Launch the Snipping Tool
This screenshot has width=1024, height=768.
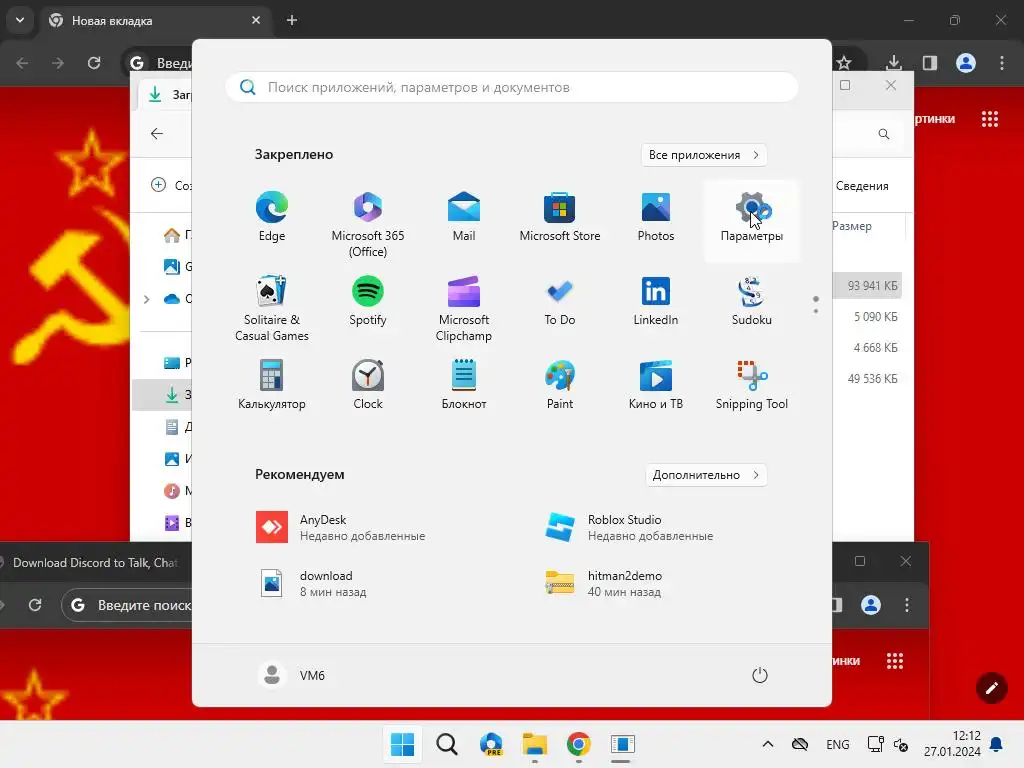tap(752, 386)
